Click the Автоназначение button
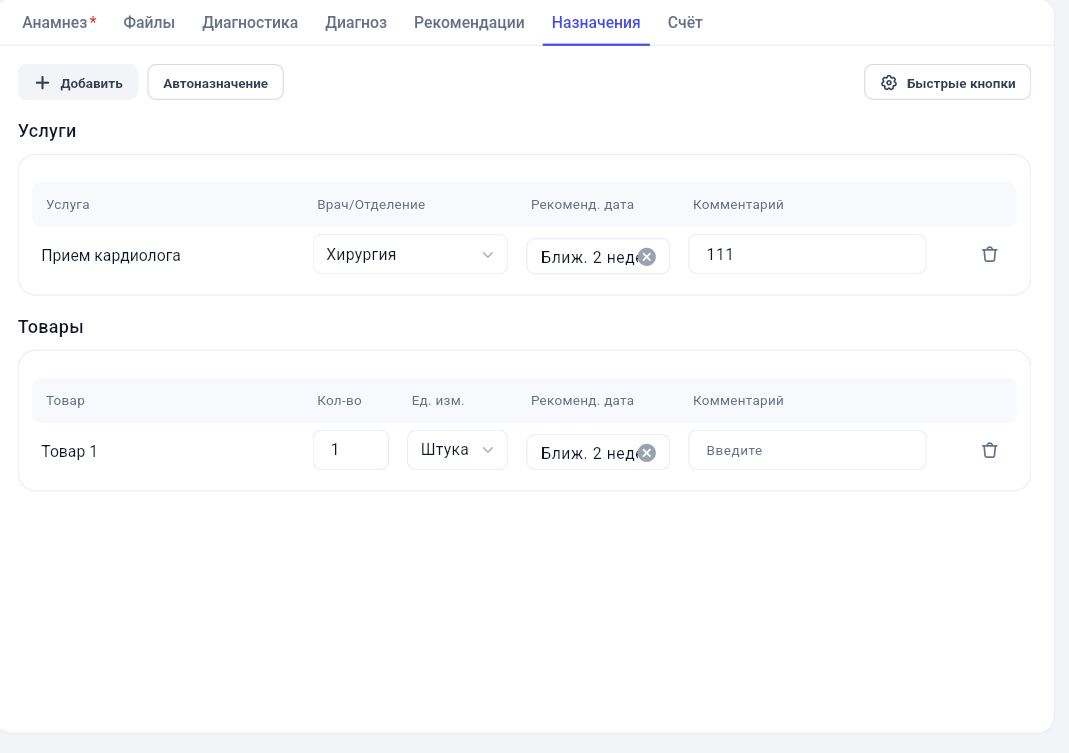The height and width of the screenshot is (753, 1069). point(215,83)
